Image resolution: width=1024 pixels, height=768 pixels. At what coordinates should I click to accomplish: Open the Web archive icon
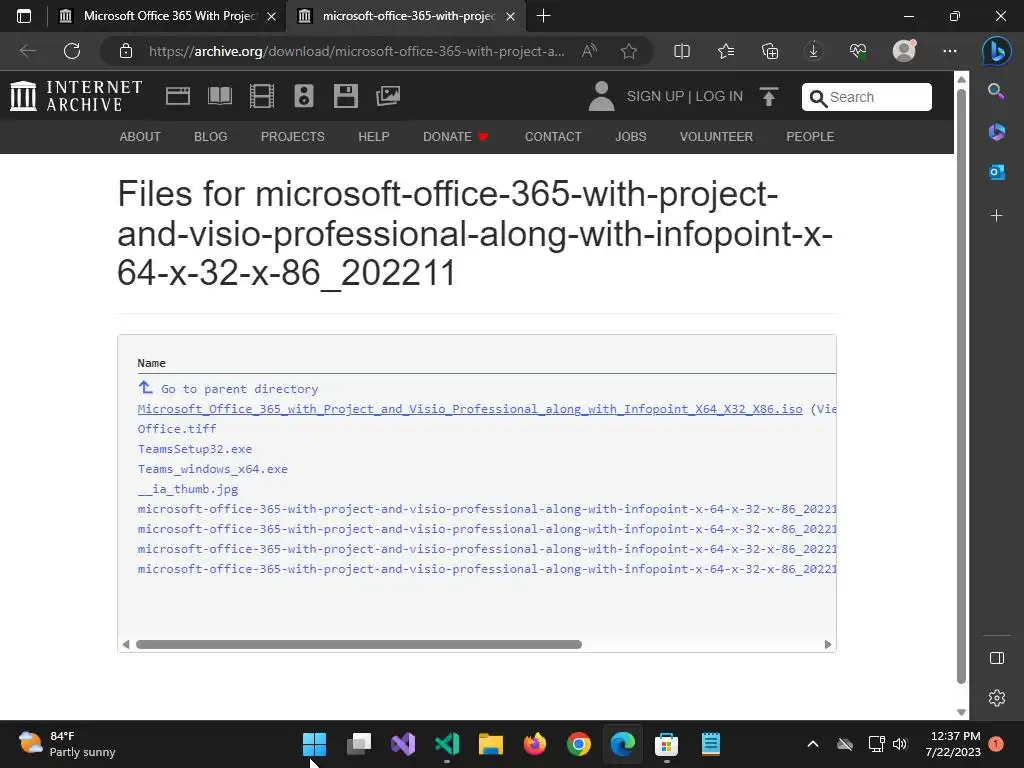click(x=178, y=96)
